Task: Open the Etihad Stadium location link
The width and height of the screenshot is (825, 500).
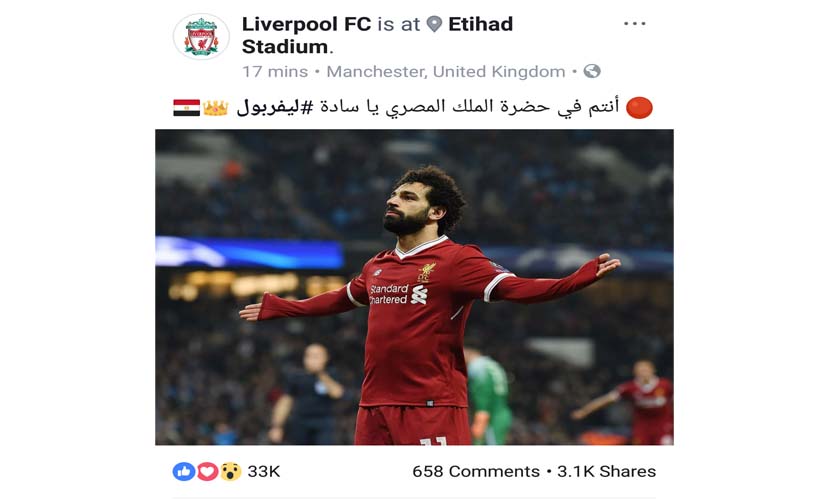Action: coord(377,35)
